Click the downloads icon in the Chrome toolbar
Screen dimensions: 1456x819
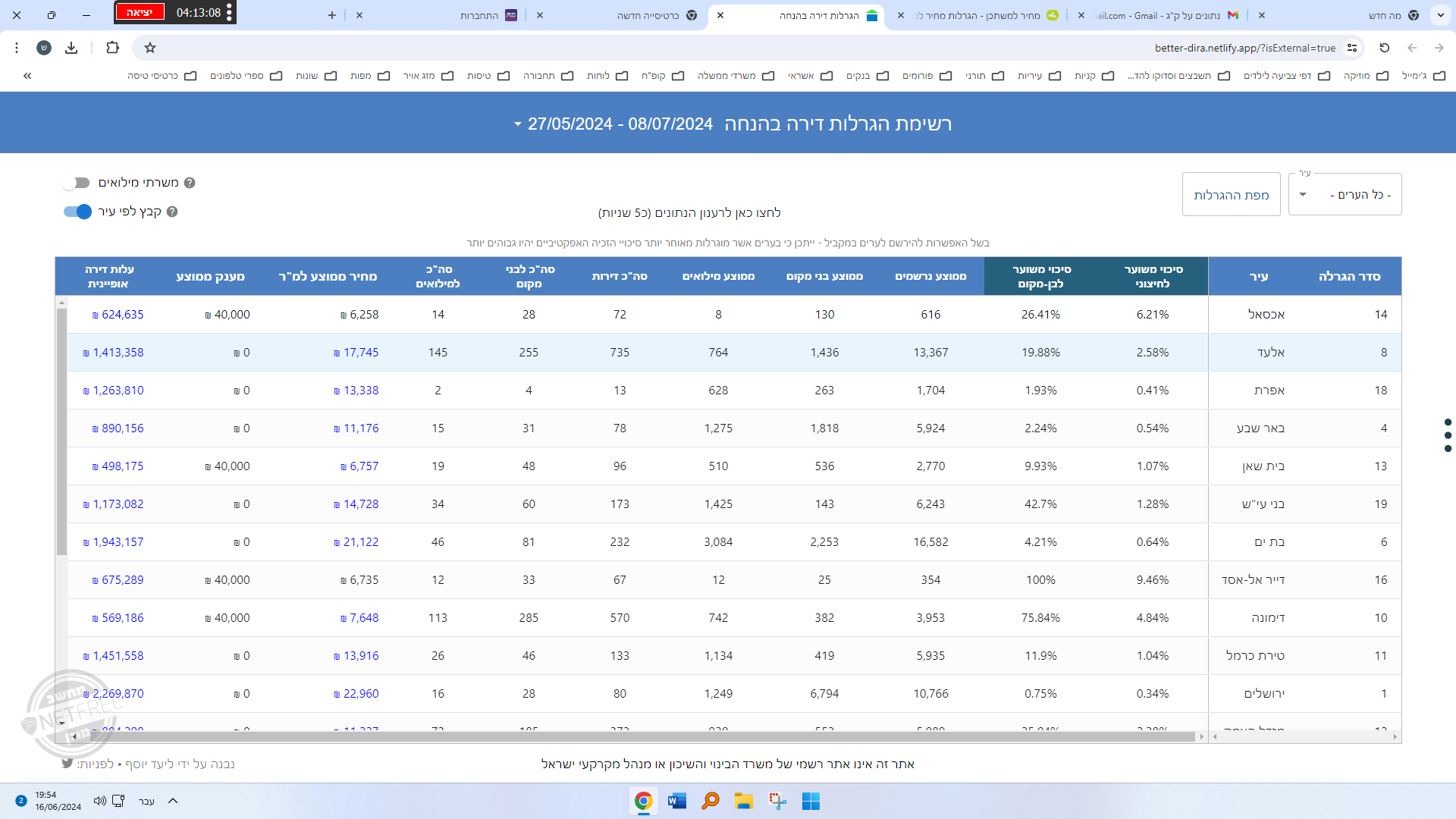(71, 48)
